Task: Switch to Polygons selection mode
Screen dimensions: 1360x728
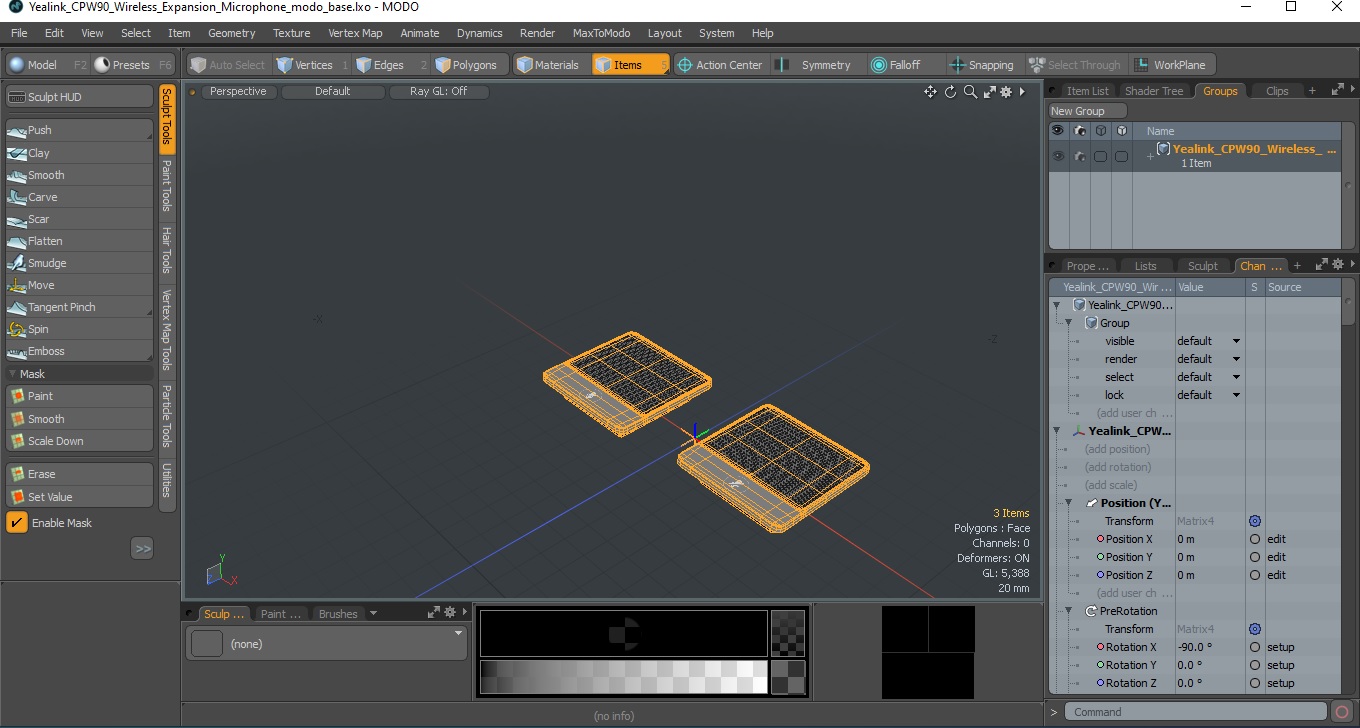Action: (466, 65)
